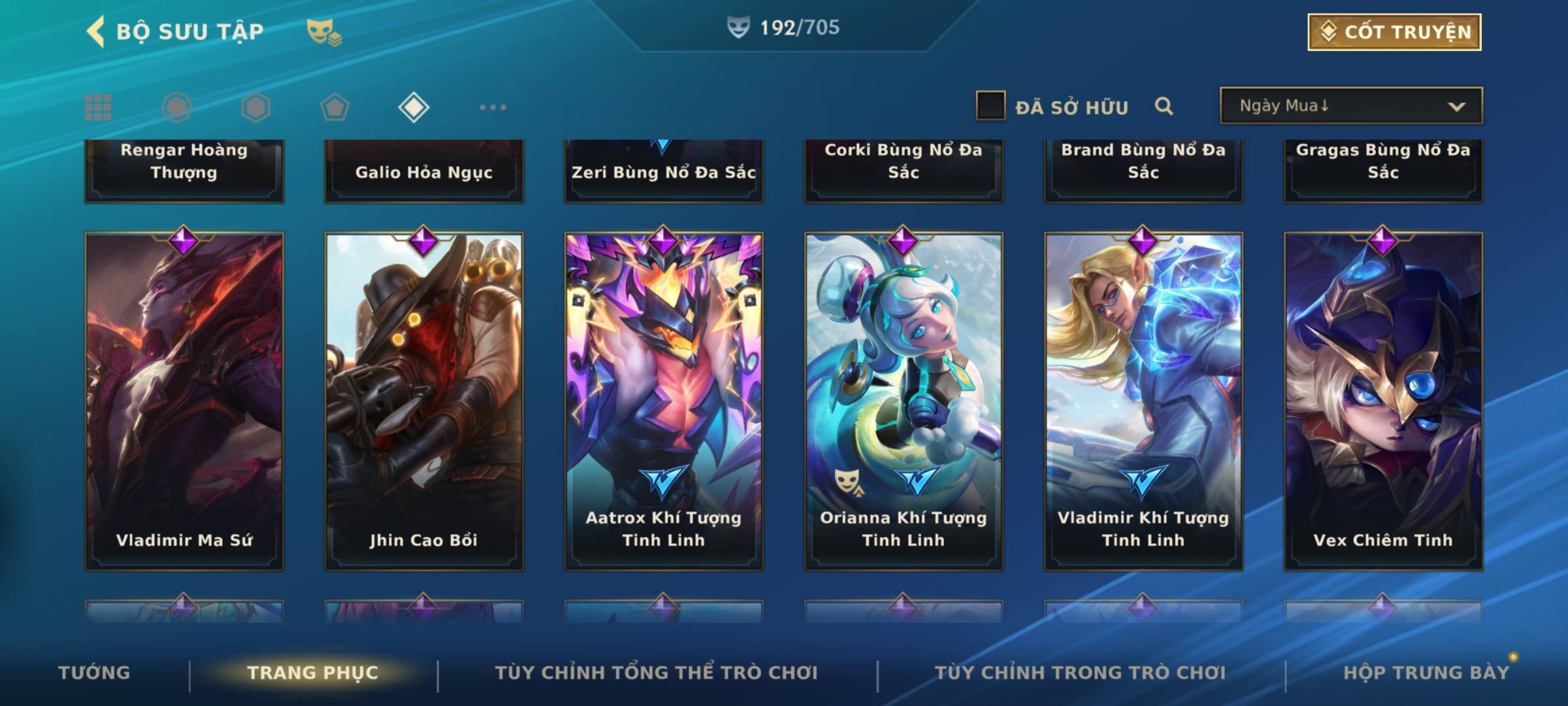Switch to Tùy Chỉnh Trong Trò Chơi tab
1568x706 pixels.
[x=1080, y=673]
